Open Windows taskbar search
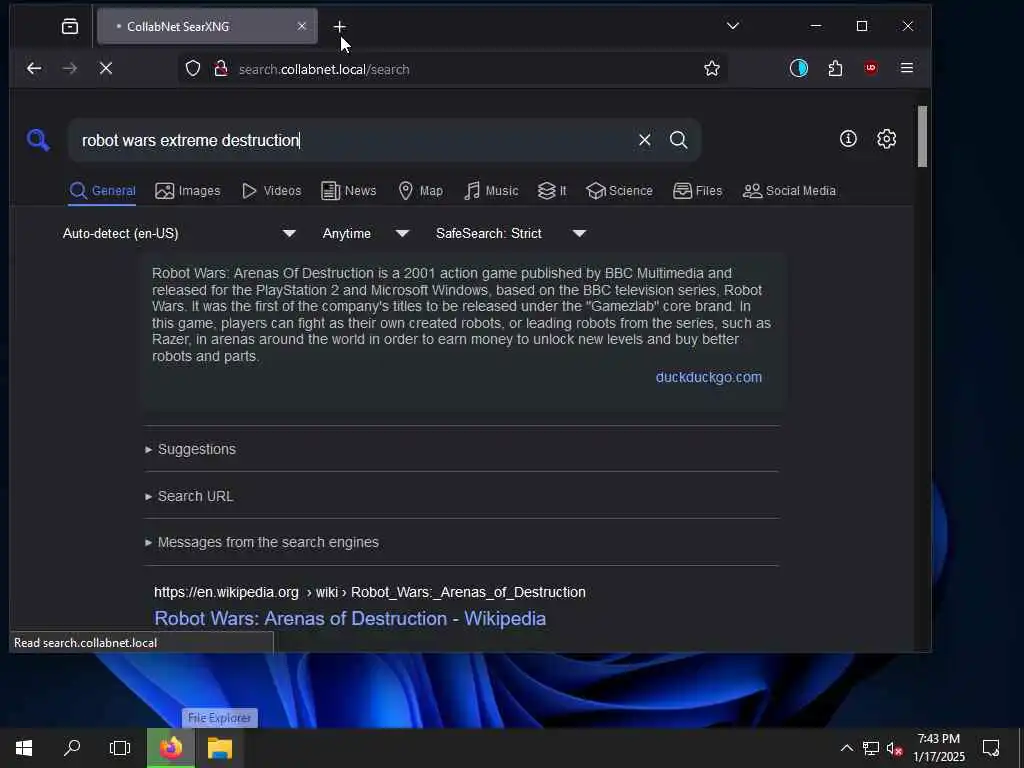This screenshot has width=1024, height=768. [x=72, y=748]
